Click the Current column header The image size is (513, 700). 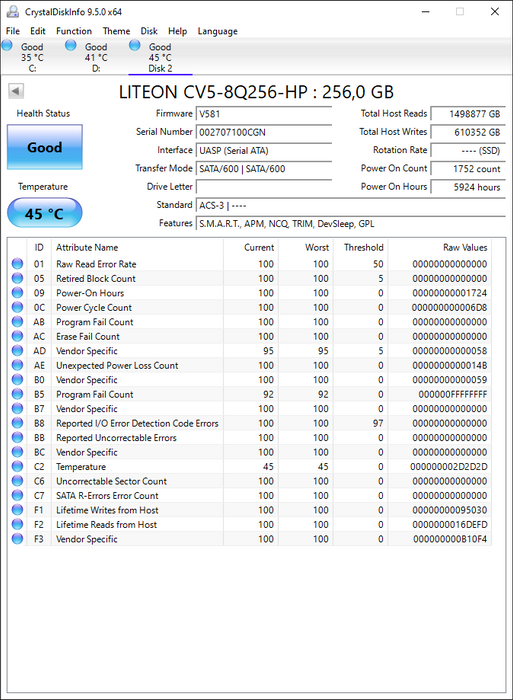[251, 247]
